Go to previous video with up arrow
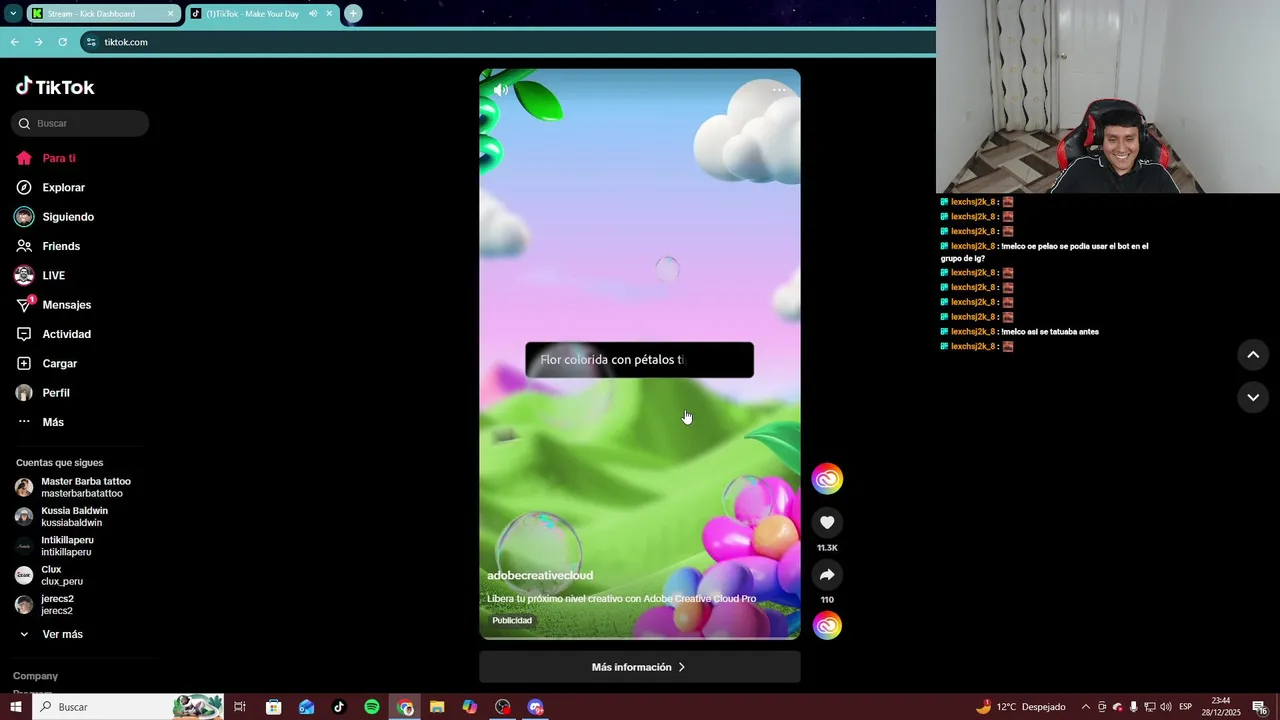The width and height of the screenshot is (1280, 720). click(1253, 355)
